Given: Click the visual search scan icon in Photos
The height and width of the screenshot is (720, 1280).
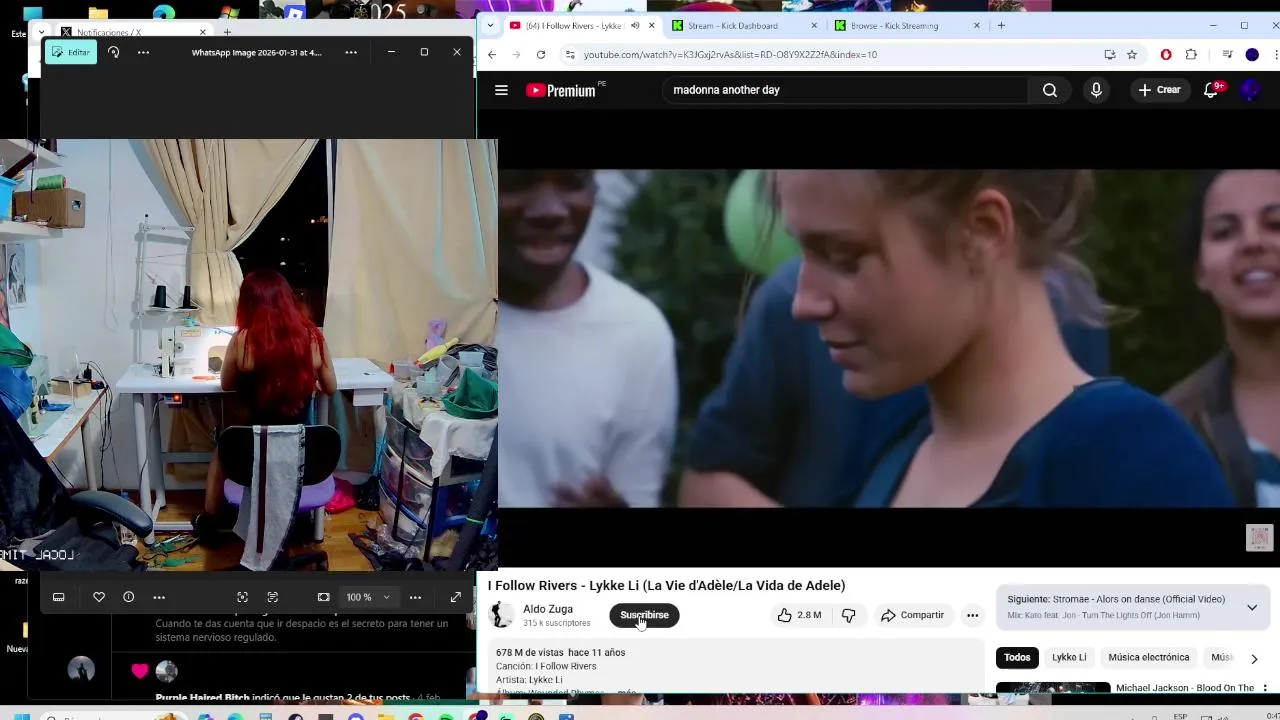Looking at the screenshot, I should (242, 597).
